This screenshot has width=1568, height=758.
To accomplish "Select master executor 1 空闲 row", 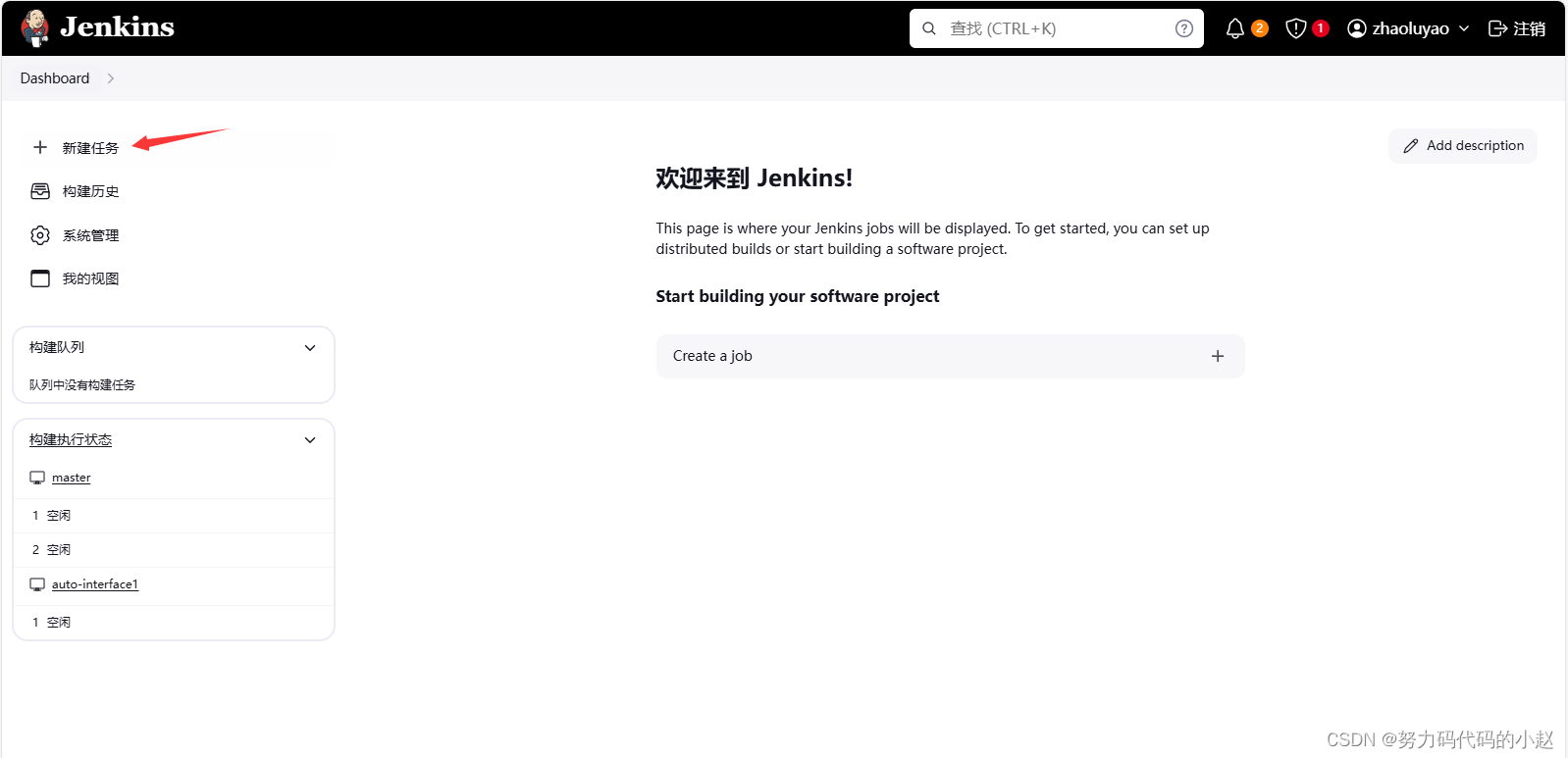I will click(x=174, y=516).
